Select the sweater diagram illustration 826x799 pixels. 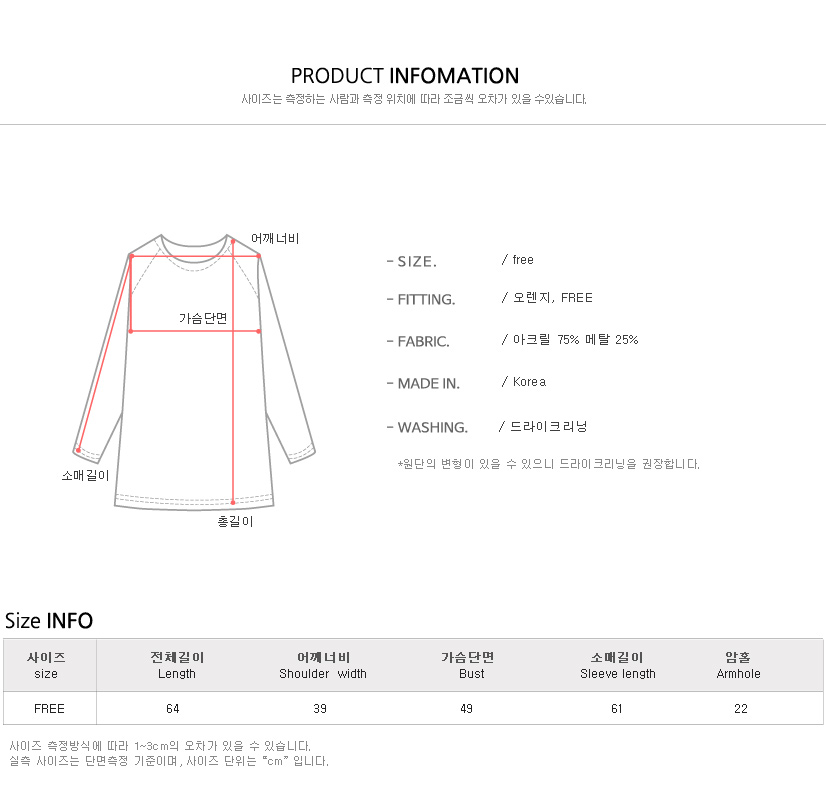click(194, 372)
